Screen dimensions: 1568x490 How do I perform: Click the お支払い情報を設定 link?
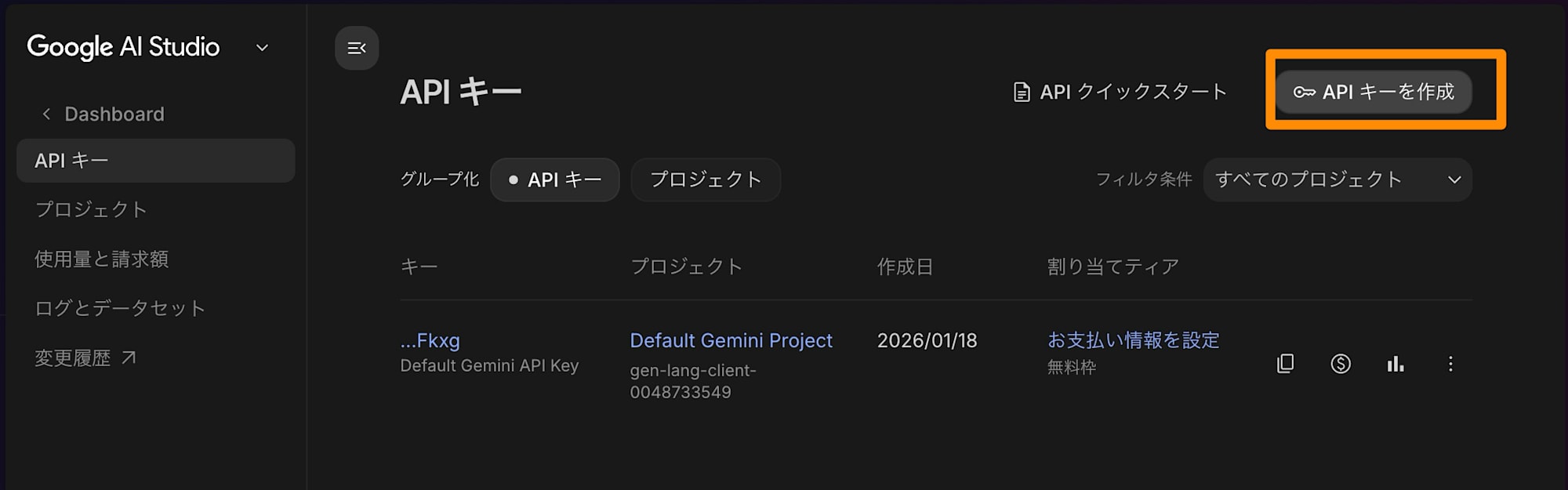click(x=1133, y=340)
